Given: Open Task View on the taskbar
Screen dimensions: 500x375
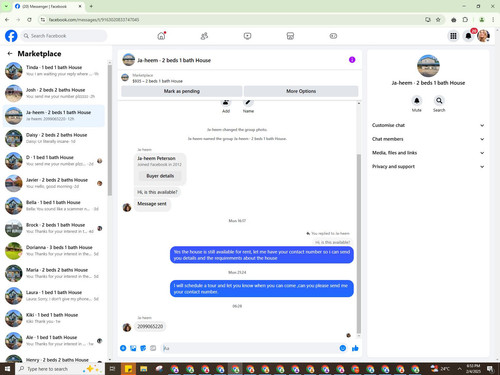Looking at the screenshot, I should tap(113, 369).
